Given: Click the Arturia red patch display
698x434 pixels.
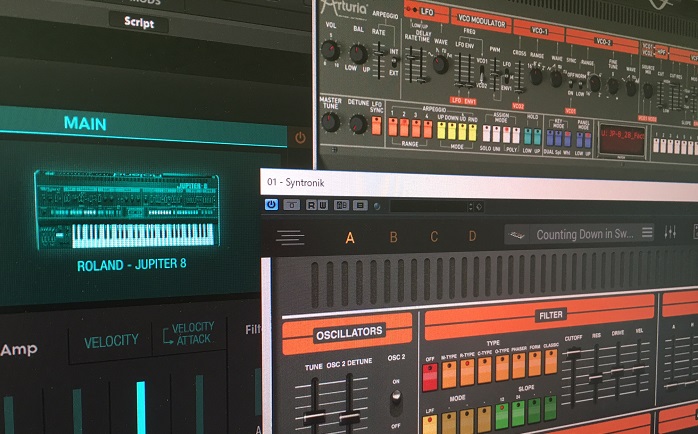Looking at the screenshot, I should tap(622, 139).
